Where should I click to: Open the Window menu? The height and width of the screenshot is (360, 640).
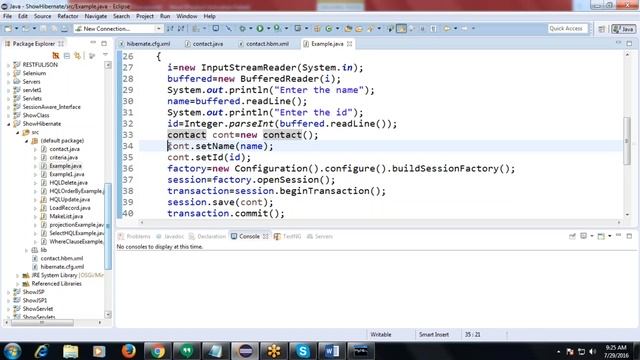click(187, 16)
